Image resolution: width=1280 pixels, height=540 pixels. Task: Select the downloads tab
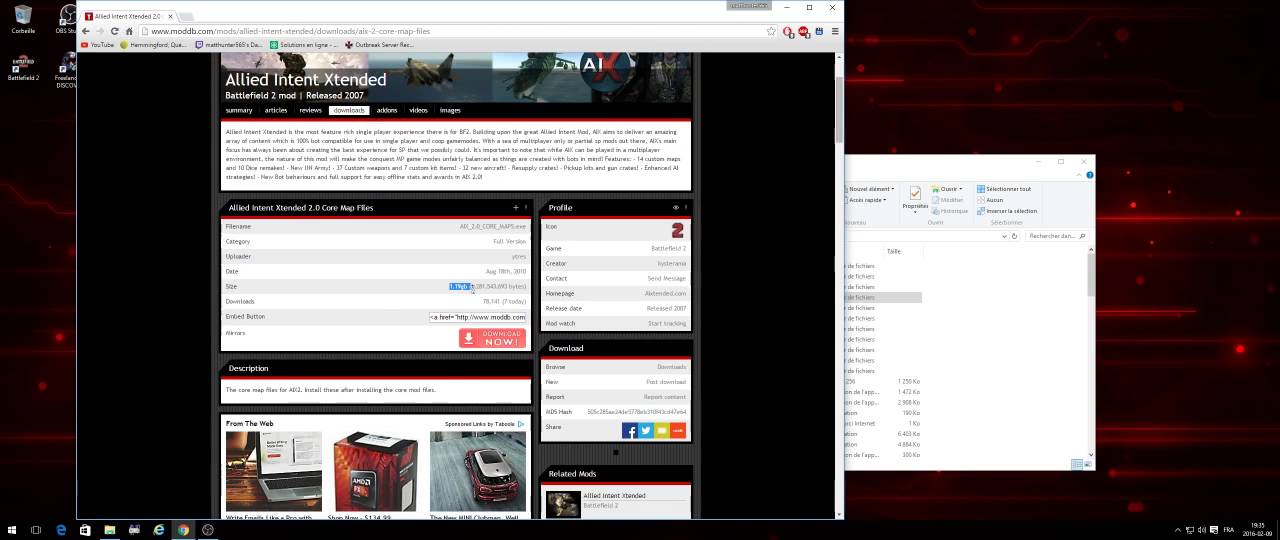coord(349,110)
